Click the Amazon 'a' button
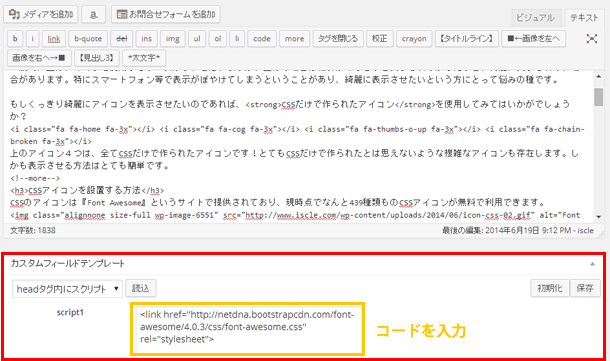 point(94,14)
